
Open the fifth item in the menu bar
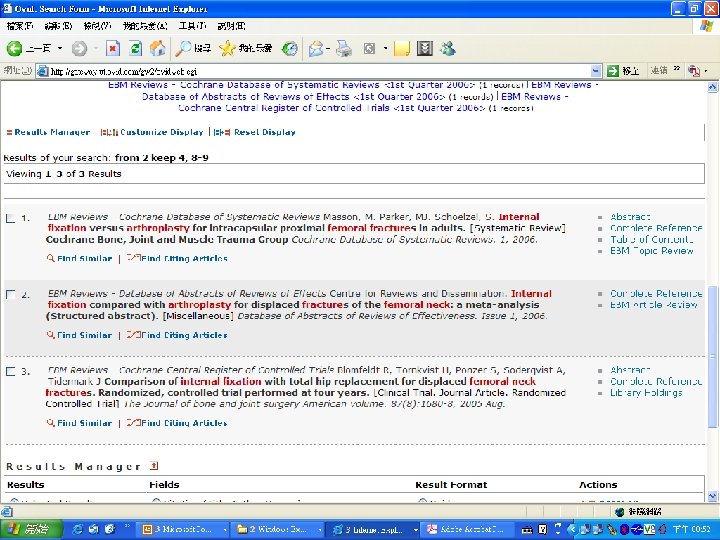click(x=192, y=26)
